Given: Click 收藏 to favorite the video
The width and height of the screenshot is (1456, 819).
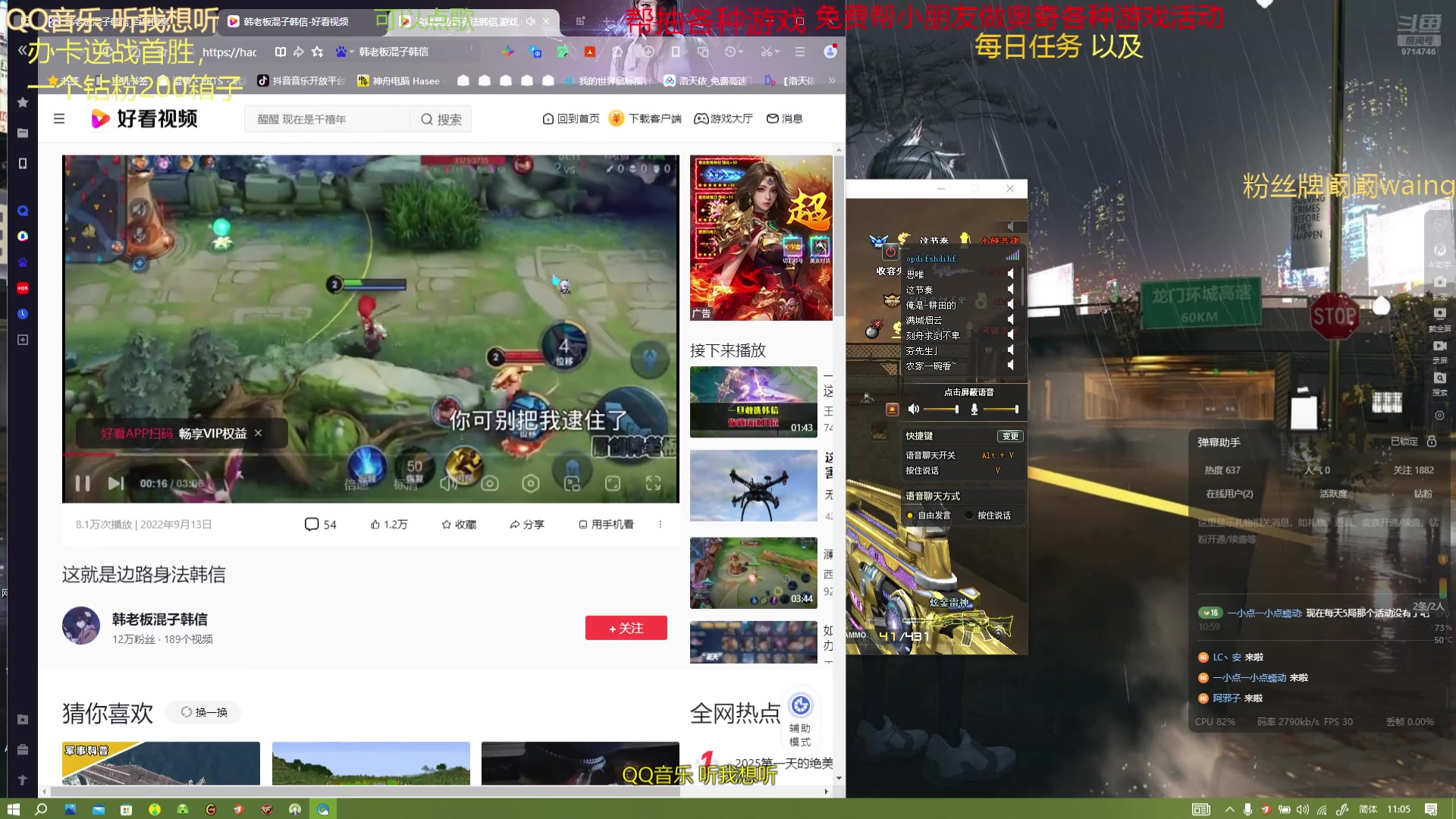Looking at the screenshot, I should coord(459,524).
